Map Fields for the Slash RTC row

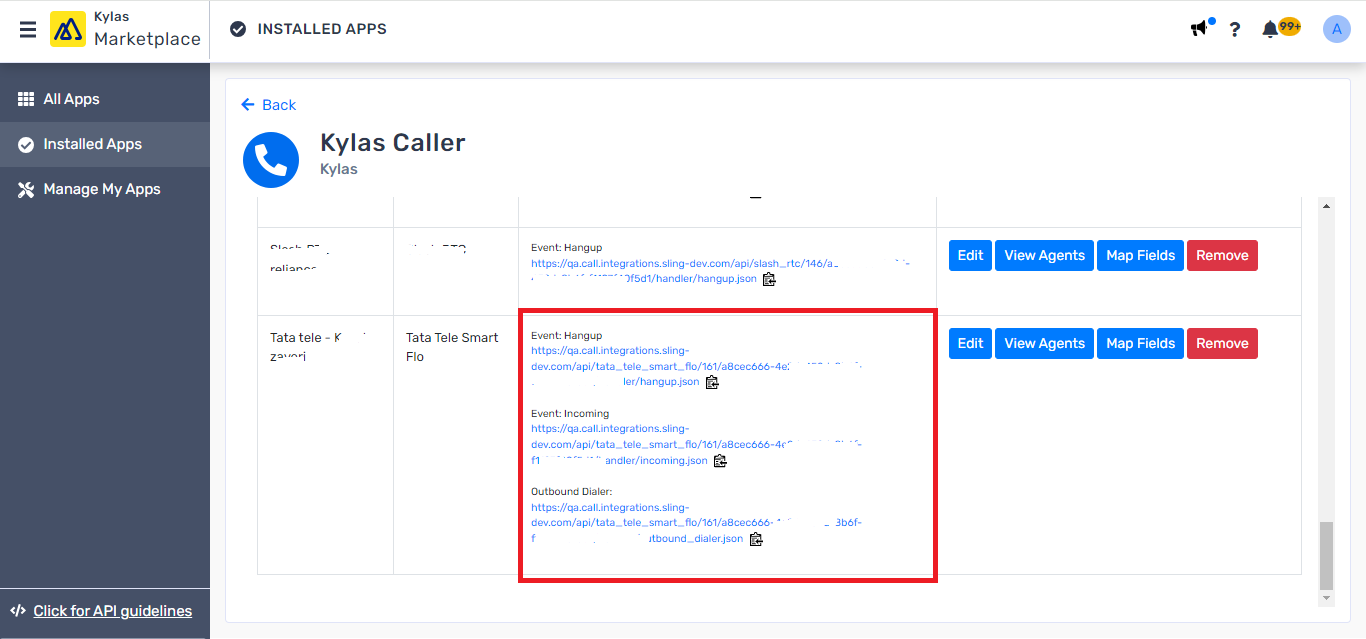pos(1140,255)
